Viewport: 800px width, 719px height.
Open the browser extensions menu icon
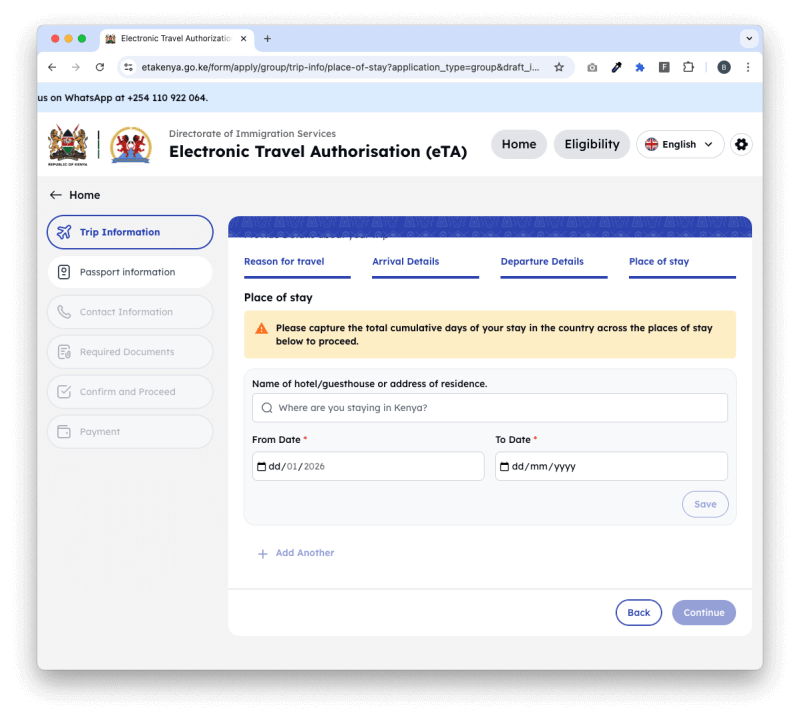(688, 67)
